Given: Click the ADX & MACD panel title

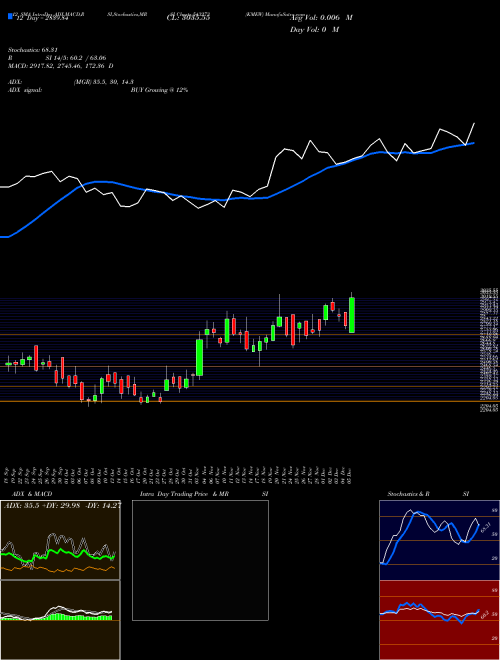Looking at the screenshot, I should click(30, 494).
